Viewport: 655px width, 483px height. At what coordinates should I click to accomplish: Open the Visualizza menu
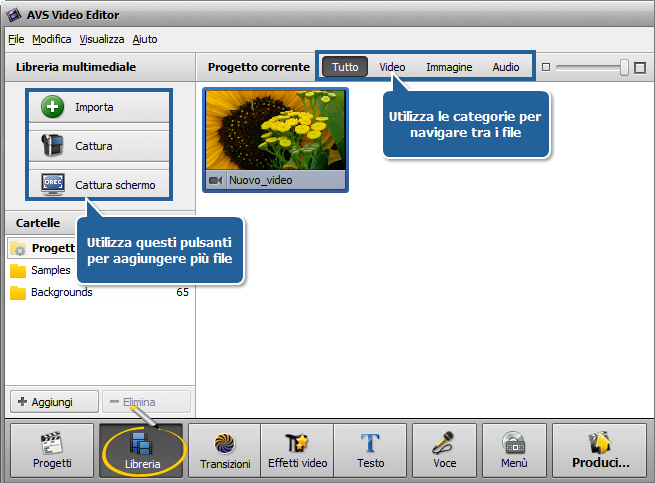(102, 39)
